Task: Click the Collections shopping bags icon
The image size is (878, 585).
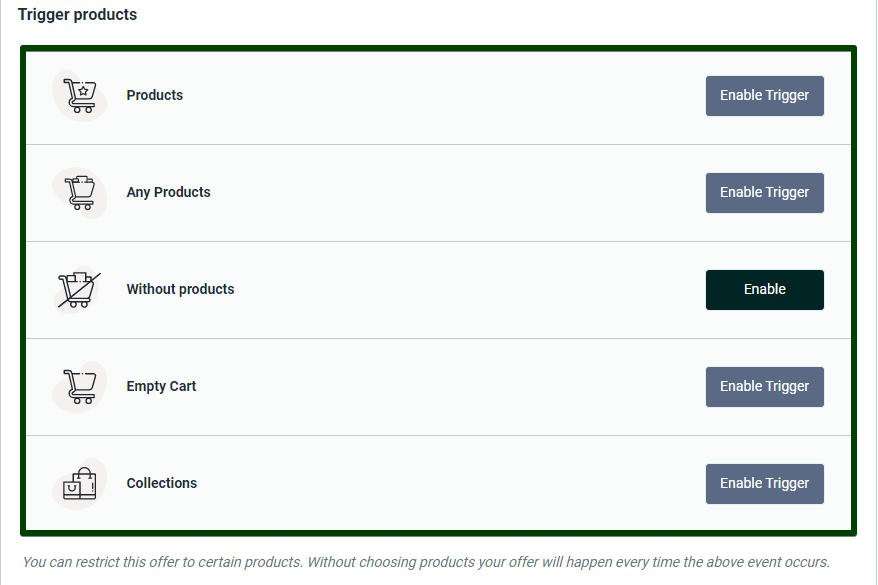Action: [79, 484]
